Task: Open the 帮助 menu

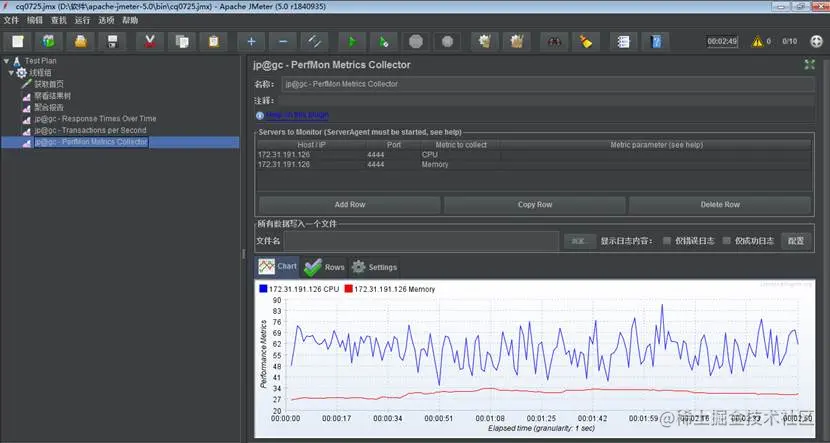Action: (130, 21)
